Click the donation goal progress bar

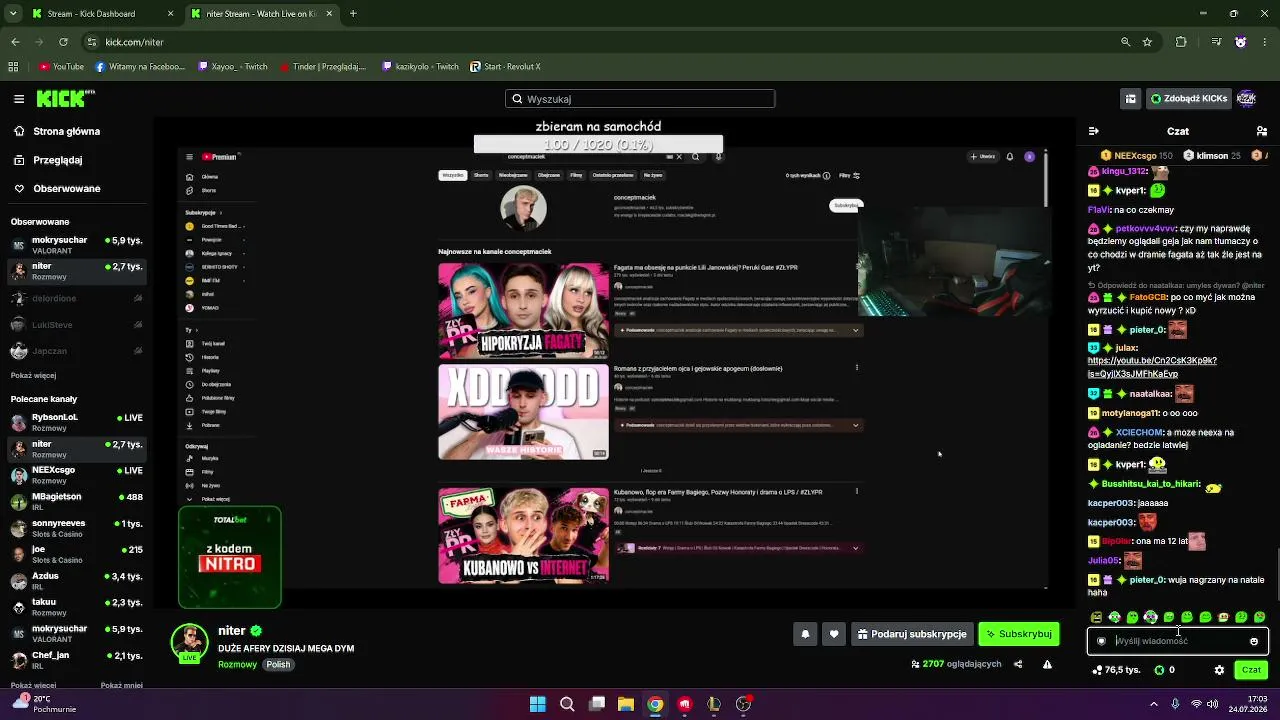tap(598, 145)
